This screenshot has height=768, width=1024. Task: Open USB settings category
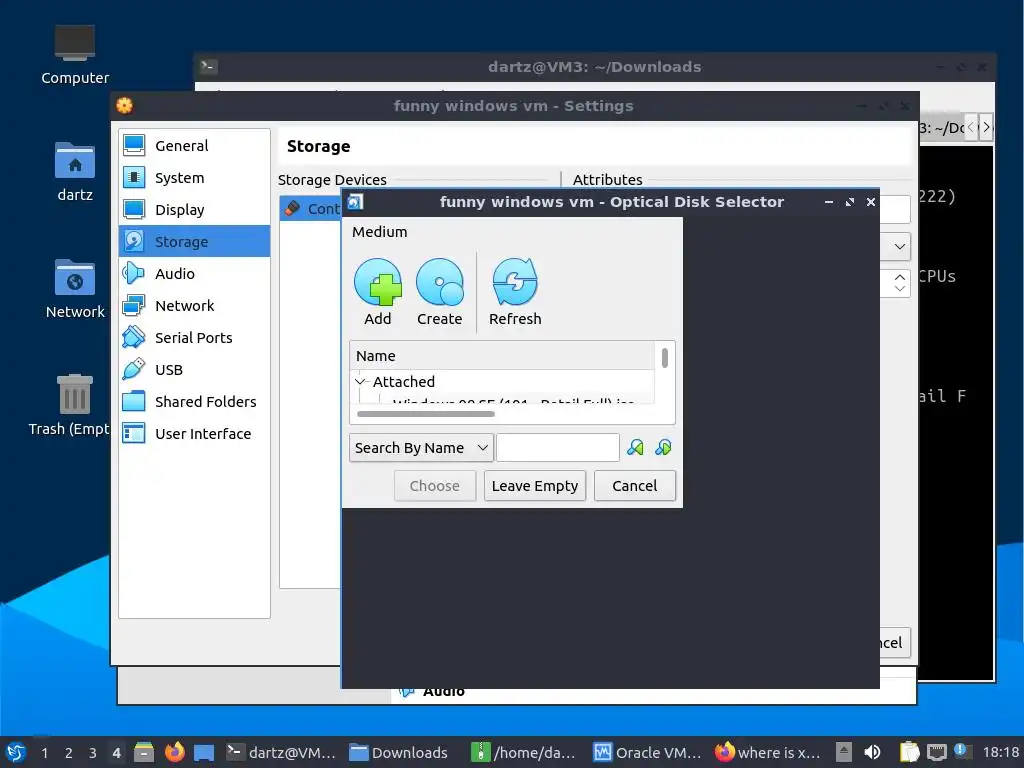[x=195, y=370]
